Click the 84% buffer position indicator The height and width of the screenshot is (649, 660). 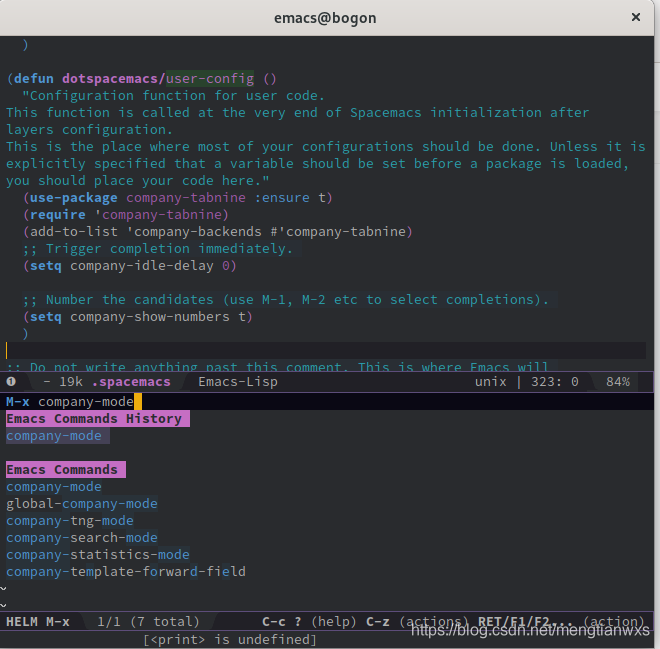pos(618,382)
